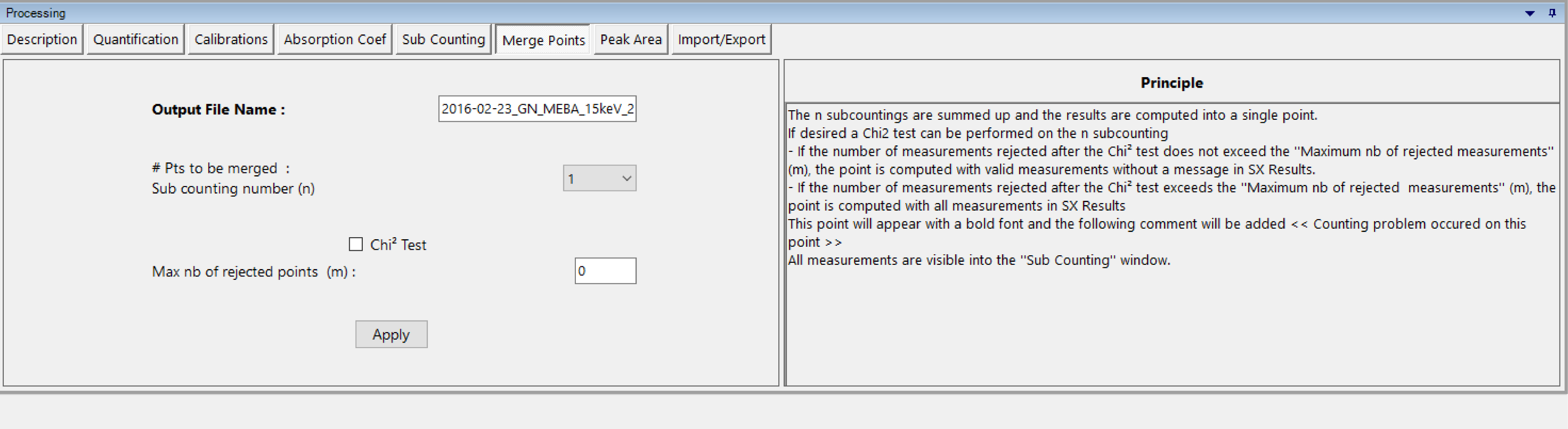
Task: Click the Processing panel title bar
Action: click(x=730, y=13)
